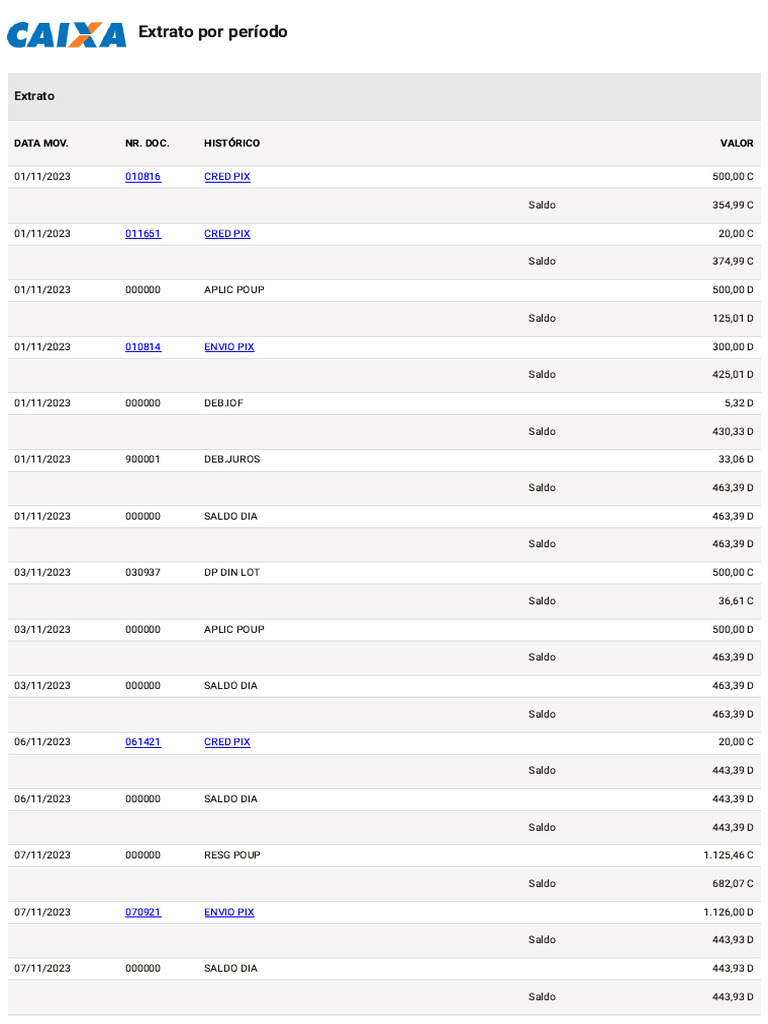Screen dimensions: 768x1024
Task: Click CRED PIX link dated 06/11/2023
Action: coord(227,742)
